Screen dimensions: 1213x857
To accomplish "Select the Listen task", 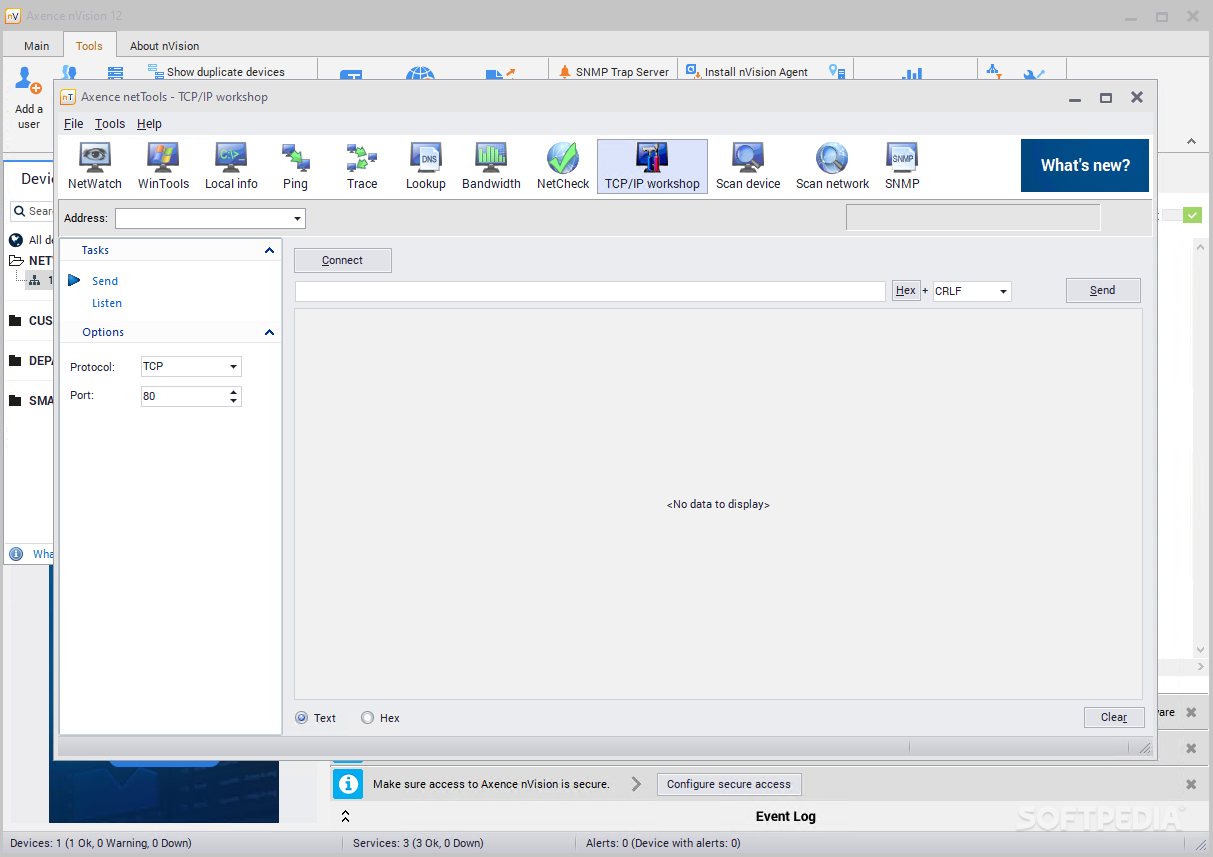I will [107, 303].
